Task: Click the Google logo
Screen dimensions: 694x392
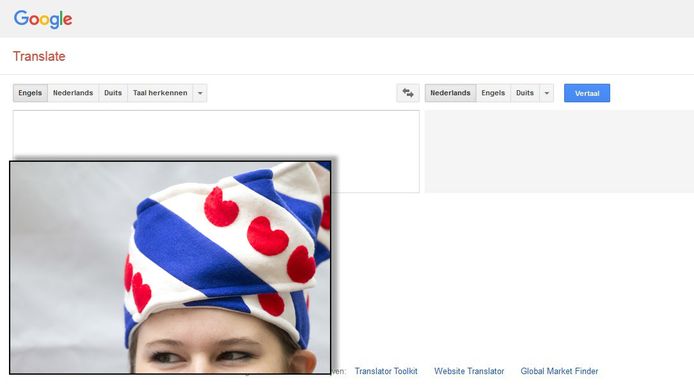Action: [x=43, y=19]
